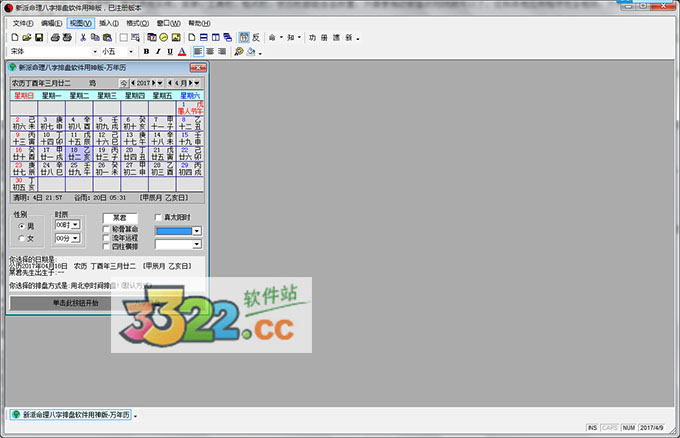Screen dimensions: 680x438
Task: Open the hour 00时 dropdown
Action: (75, 225)
